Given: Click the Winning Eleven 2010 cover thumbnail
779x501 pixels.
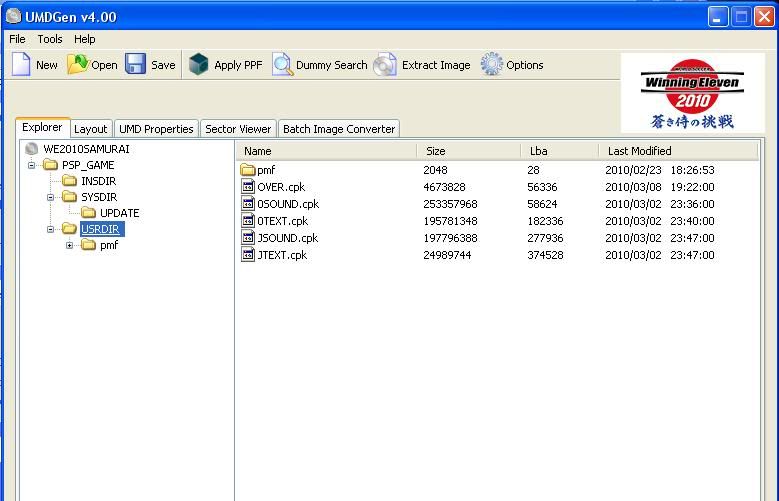Looking at the screenshot, I should 692,93.
